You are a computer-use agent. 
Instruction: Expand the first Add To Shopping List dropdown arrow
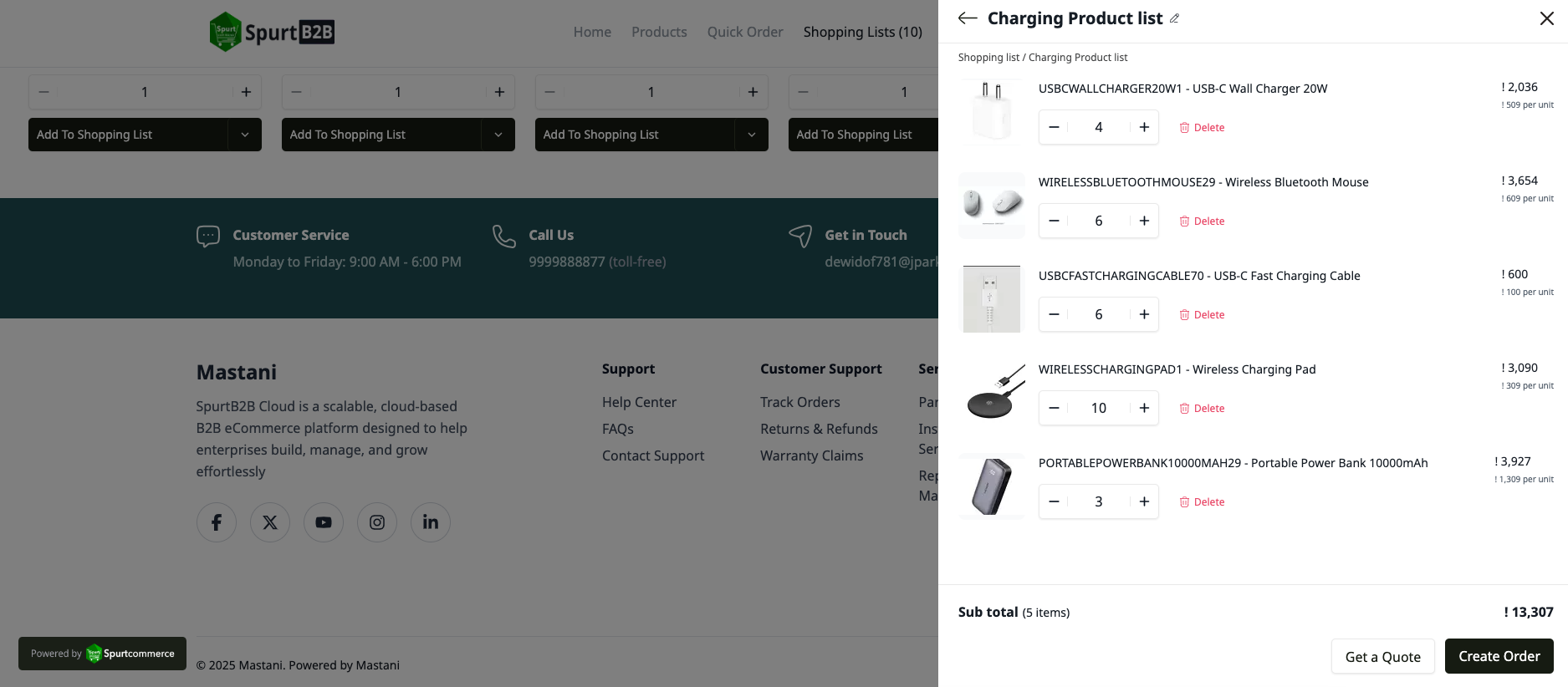click(x=245, y=135)
